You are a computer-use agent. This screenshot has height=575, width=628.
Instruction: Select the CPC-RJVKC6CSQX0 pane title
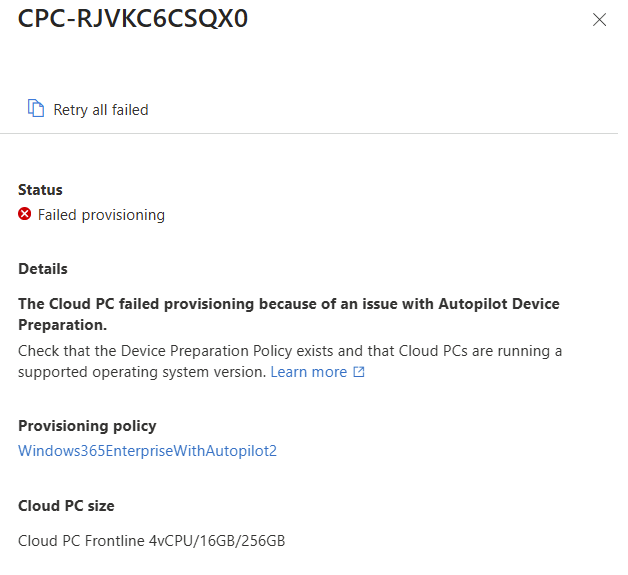[133, 19]
